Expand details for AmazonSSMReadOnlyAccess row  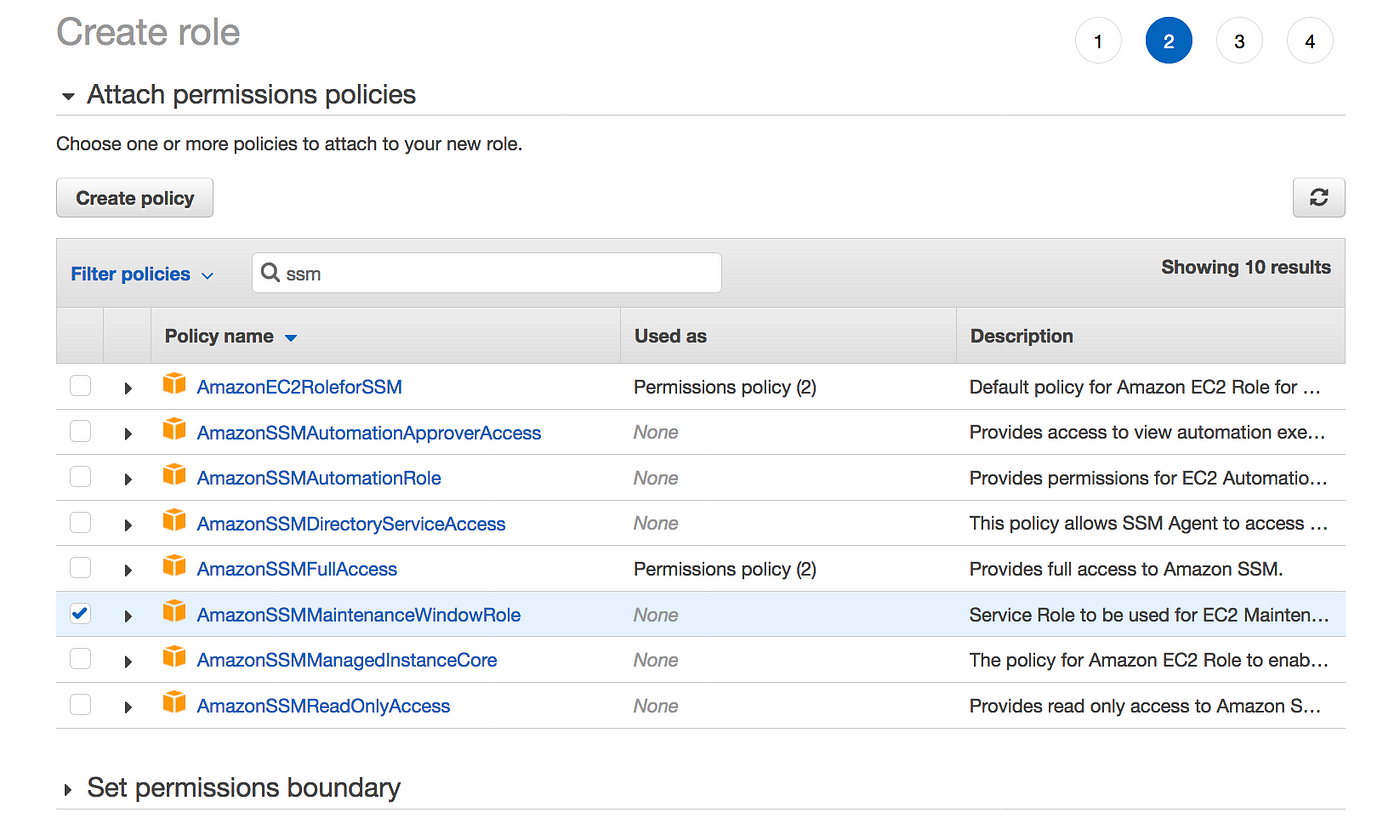(x=128, y=707)
